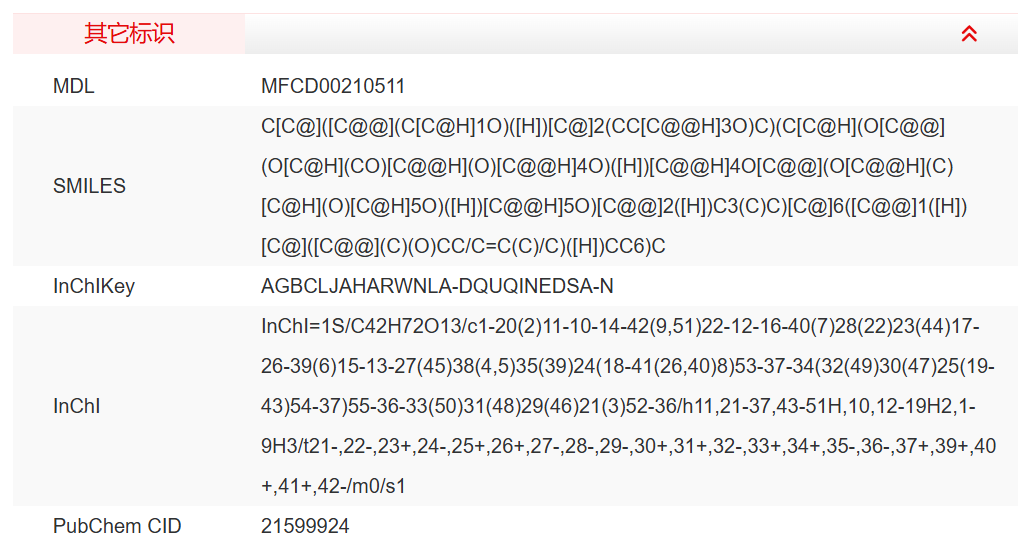Click the second line of the InChI string
This screenshot has height=551, width=1032.
coord(627,367)
